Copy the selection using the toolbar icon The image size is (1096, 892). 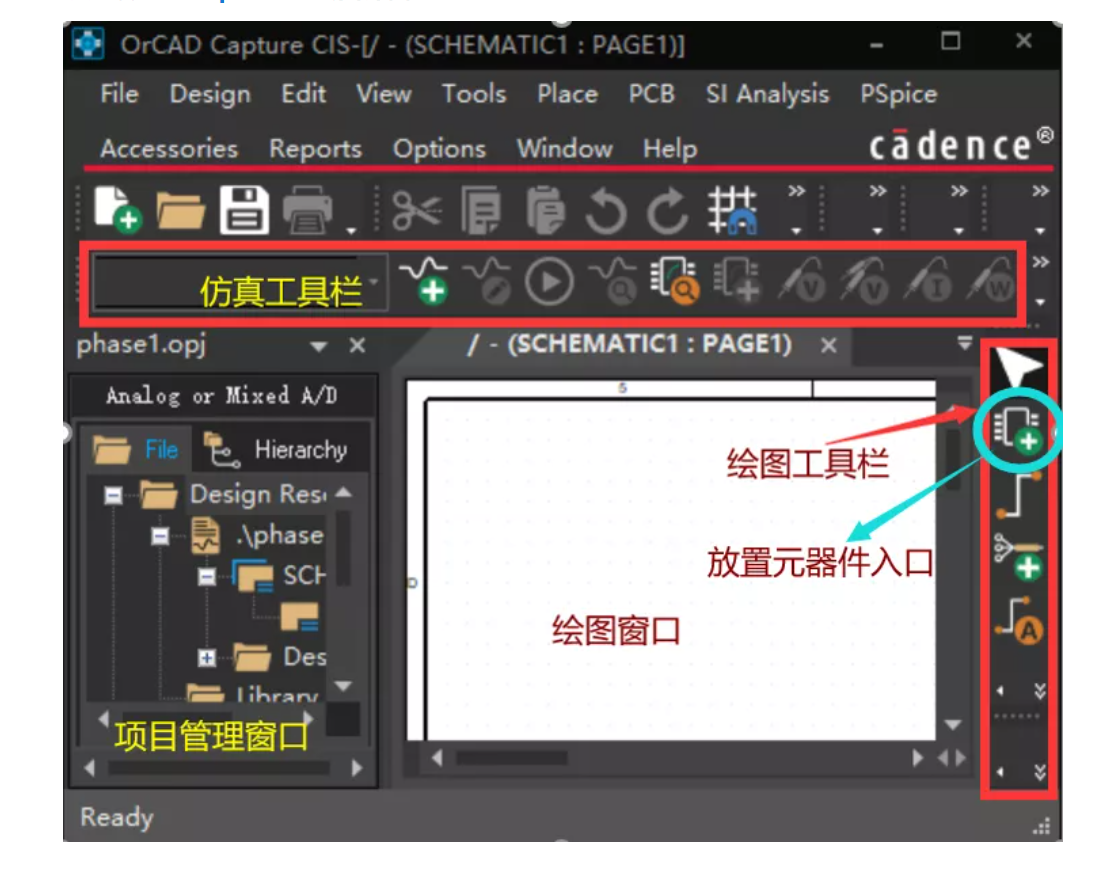tap(480, 210)
